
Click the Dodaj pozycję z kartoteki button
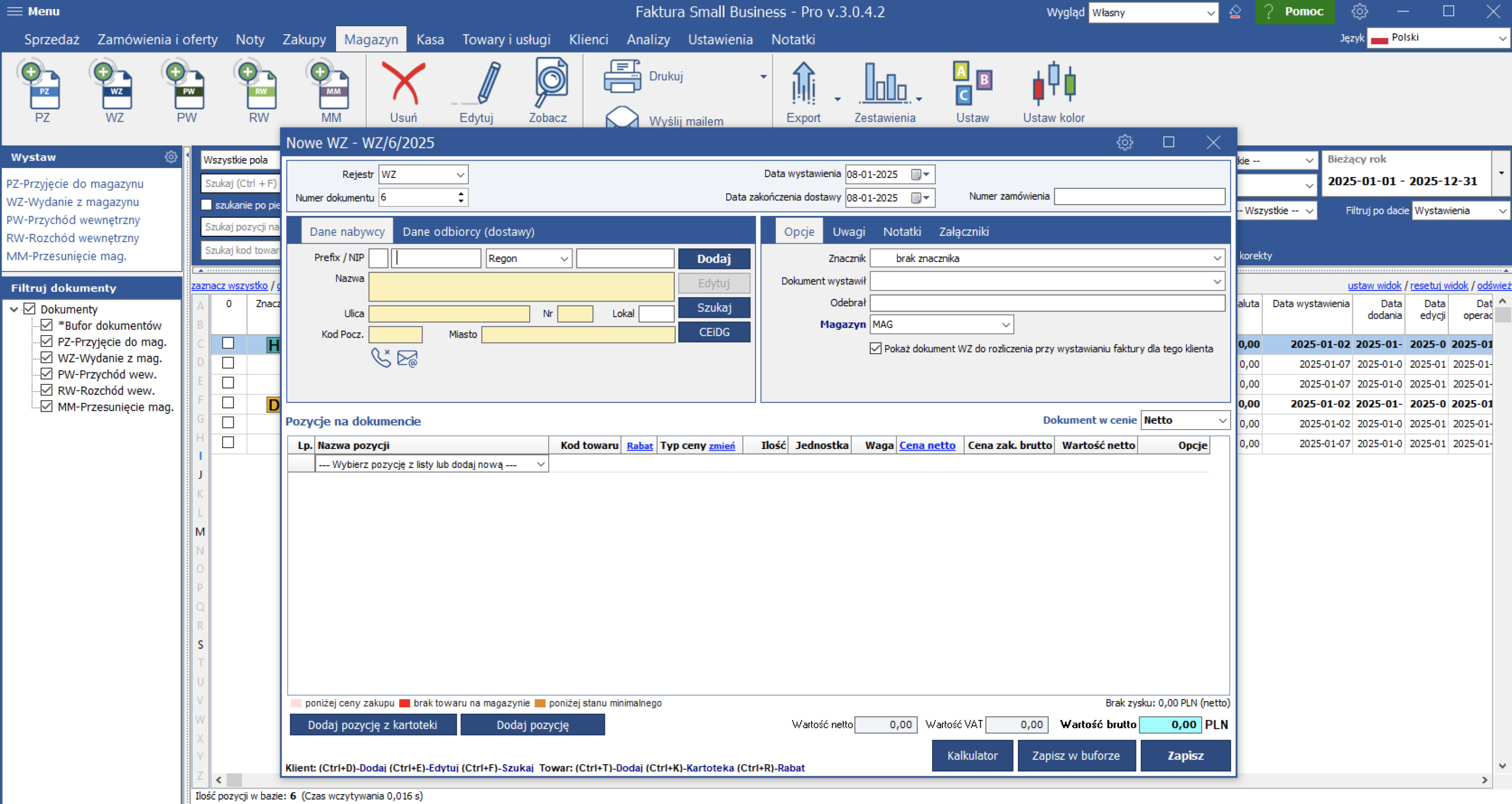tap(373, 725)
